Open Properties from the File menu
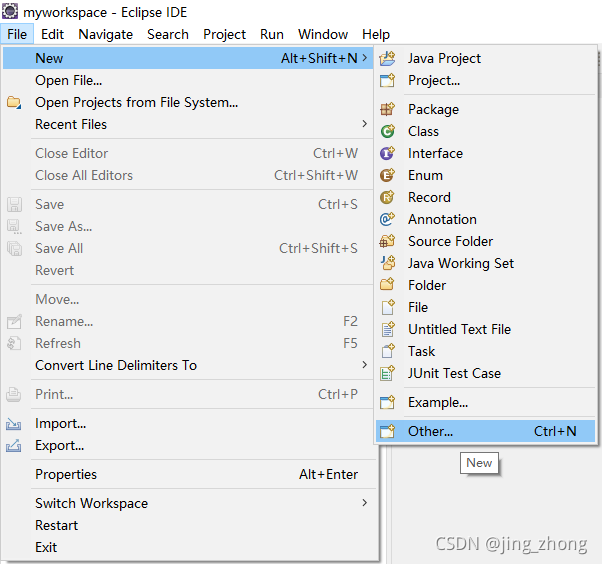 pyautogui.click(x=188, y=474)
